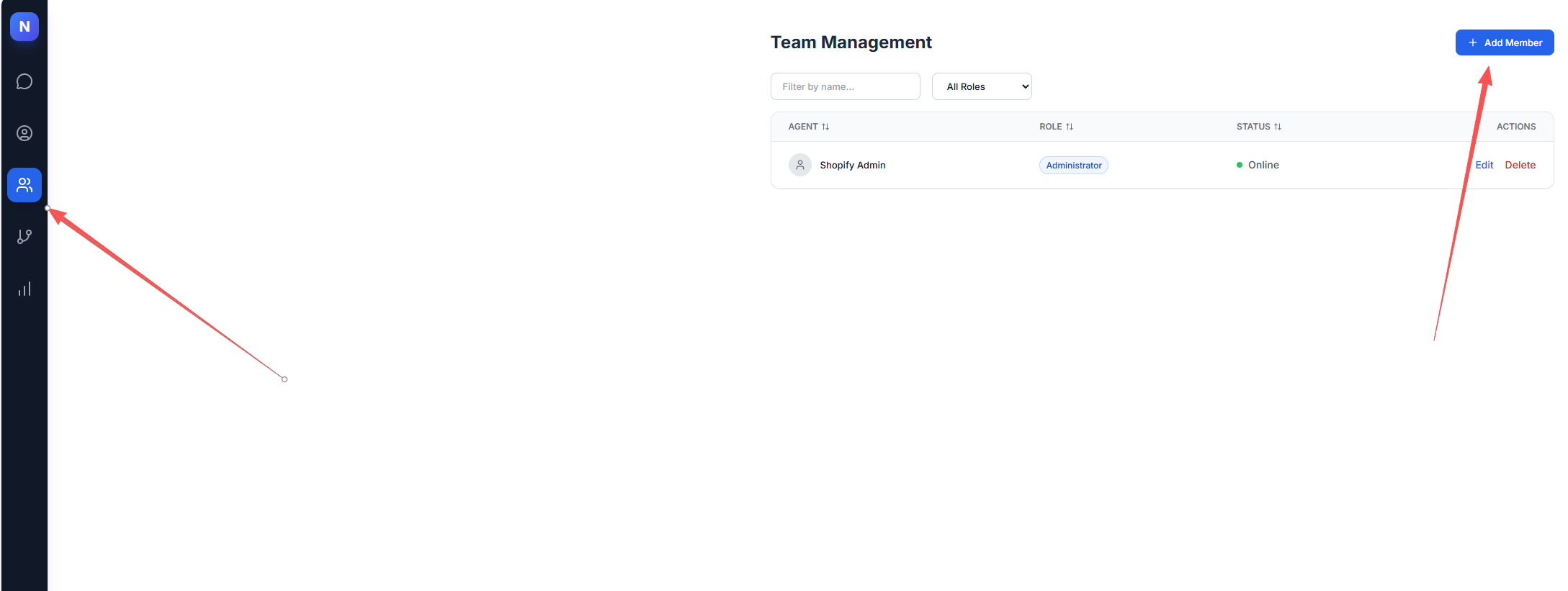Open the user profile circle icon
Screen dimensions: 1568x591
click(24, 133)
